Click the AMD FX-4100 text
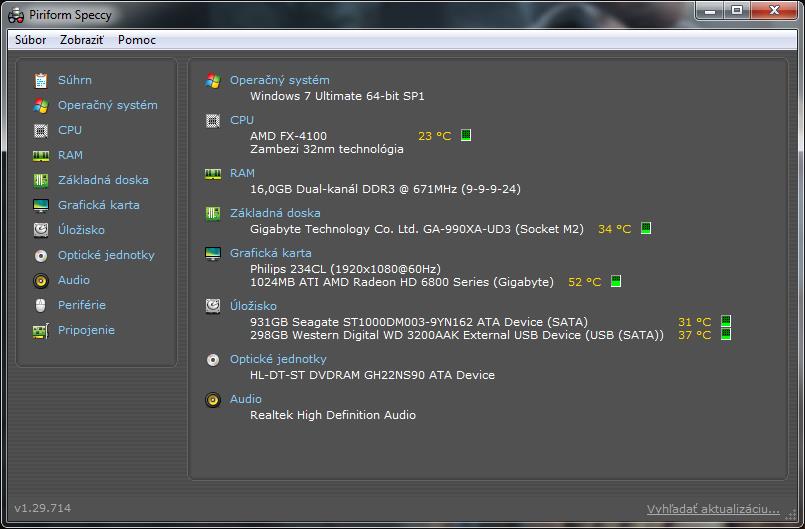This screenshot has width=805, height=529. [x=289, y=136]
